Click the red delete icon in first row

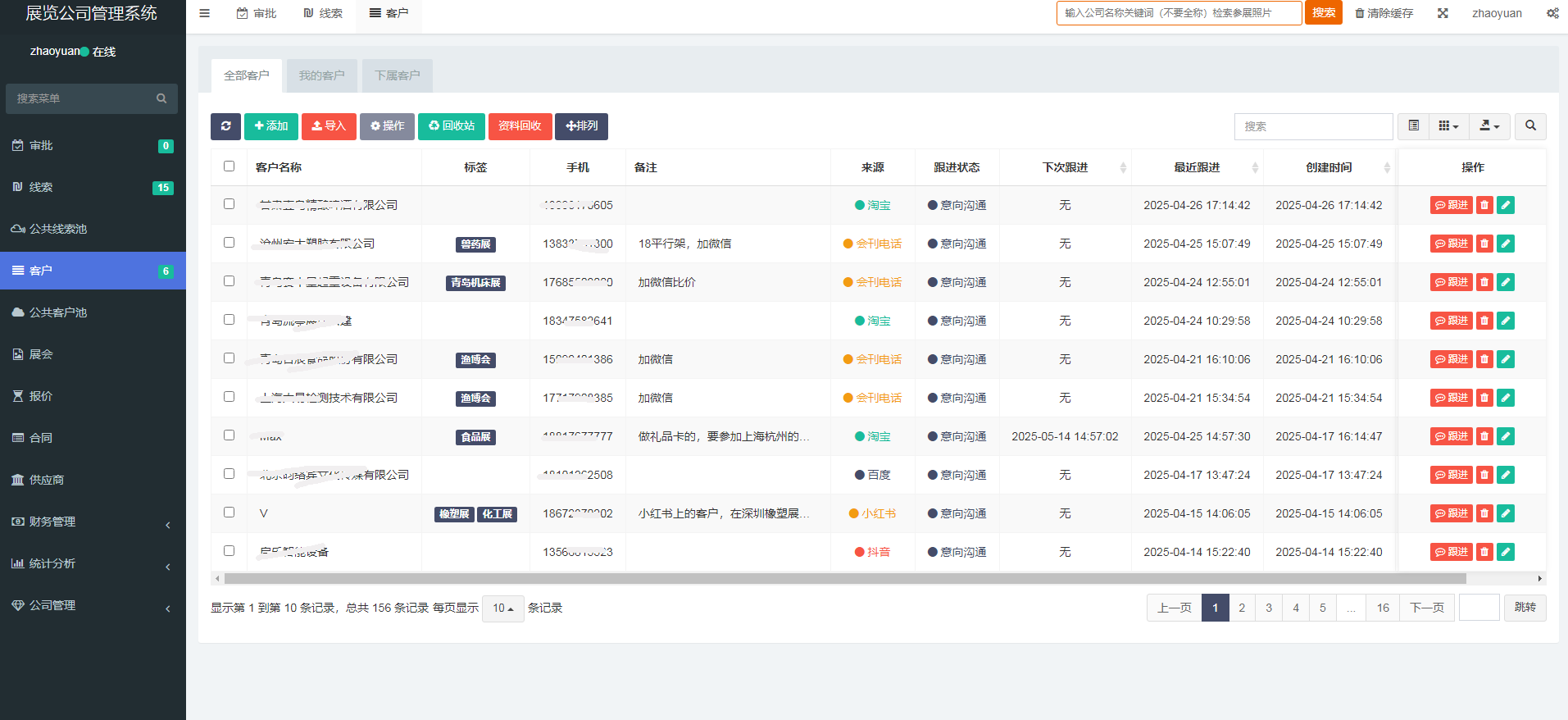(1484, 205)
